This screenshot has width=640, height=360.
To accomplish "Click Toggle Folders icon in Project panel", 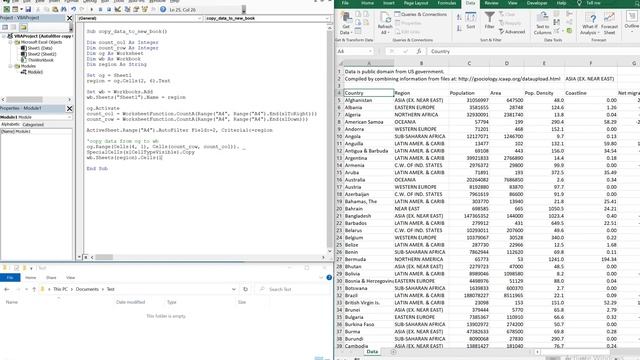I will (23, 27).
